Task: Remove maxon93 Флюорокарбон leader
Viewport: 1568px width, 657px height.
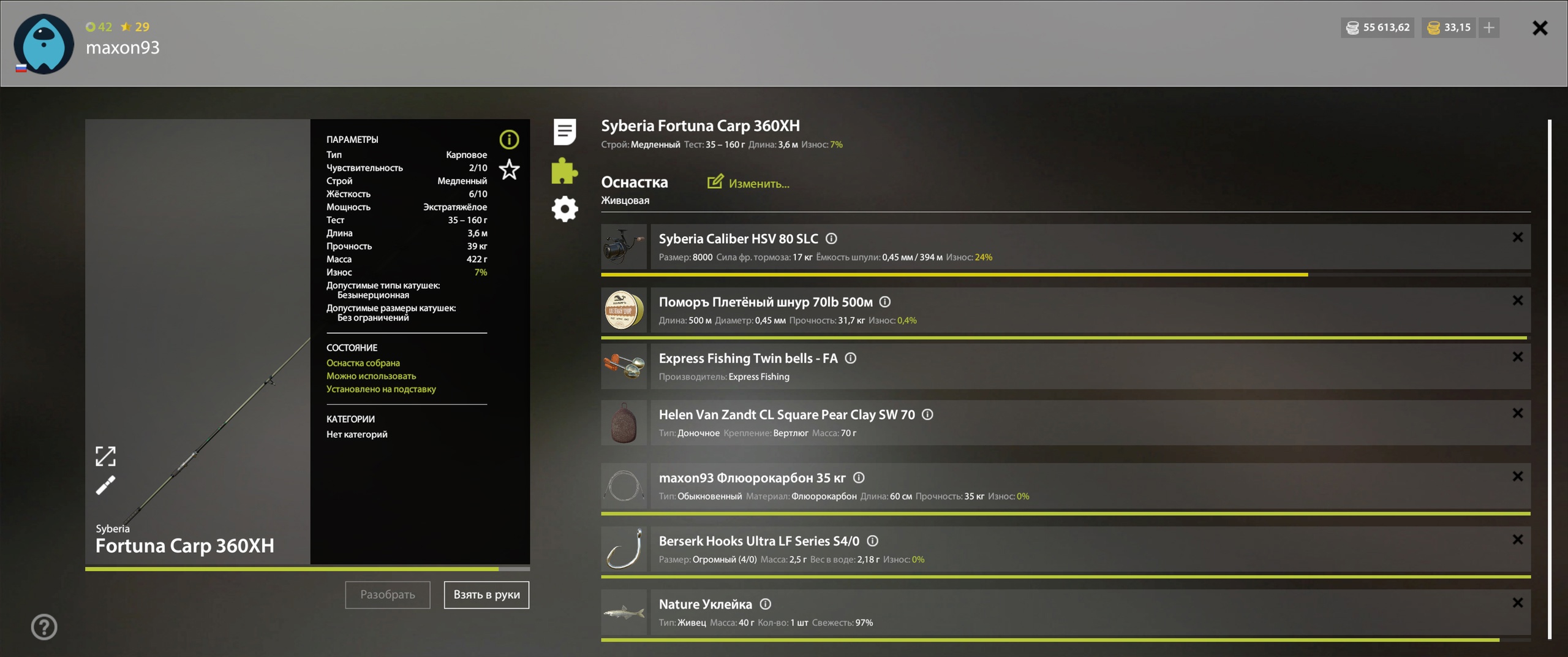Action: coord(1518,476)
